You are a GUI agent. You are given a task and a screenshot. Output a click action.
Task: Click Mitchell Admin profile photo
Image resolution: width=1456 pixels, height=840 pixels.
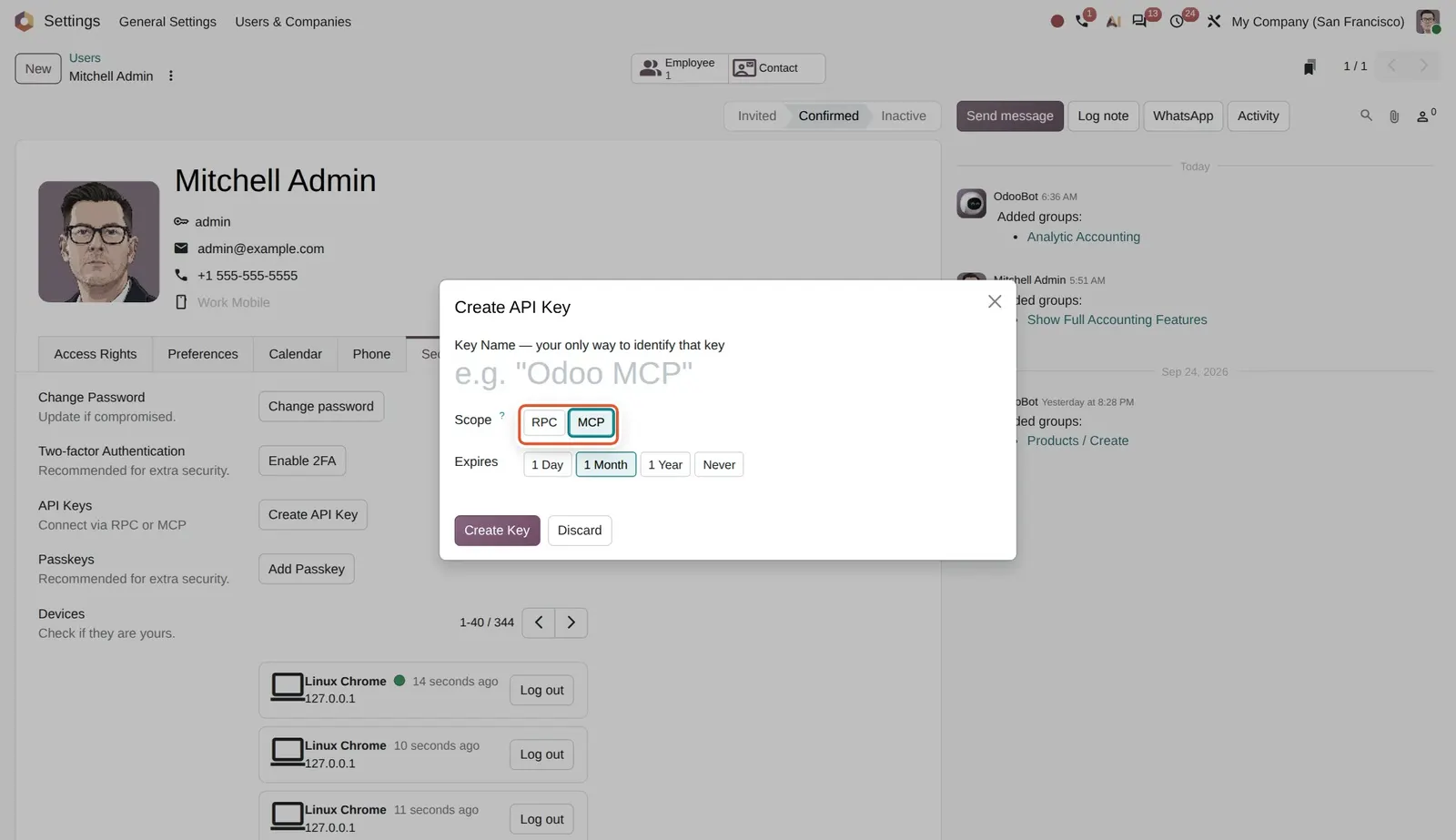[98, 242]
